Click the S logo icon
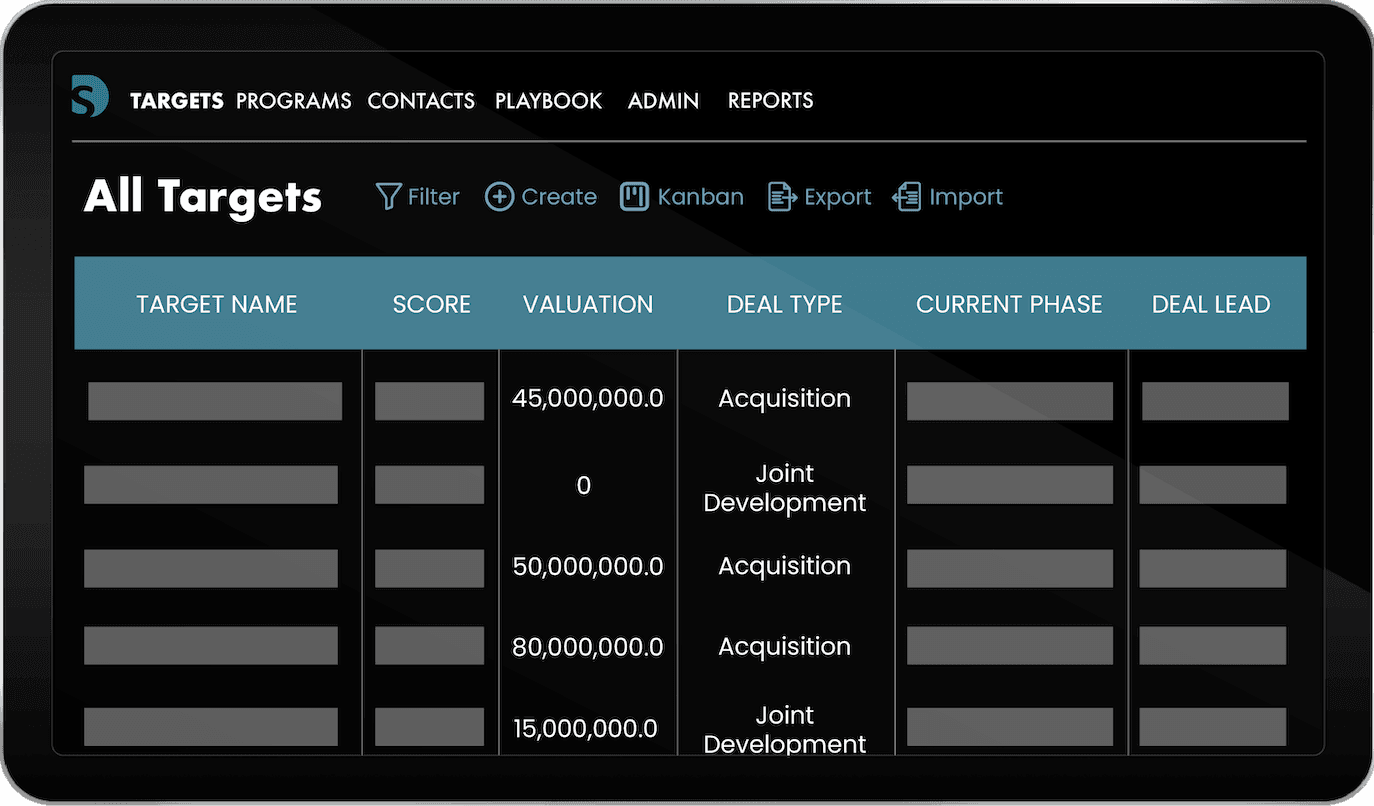This screenshot has height=806, width=1374. tap(89, 97)
